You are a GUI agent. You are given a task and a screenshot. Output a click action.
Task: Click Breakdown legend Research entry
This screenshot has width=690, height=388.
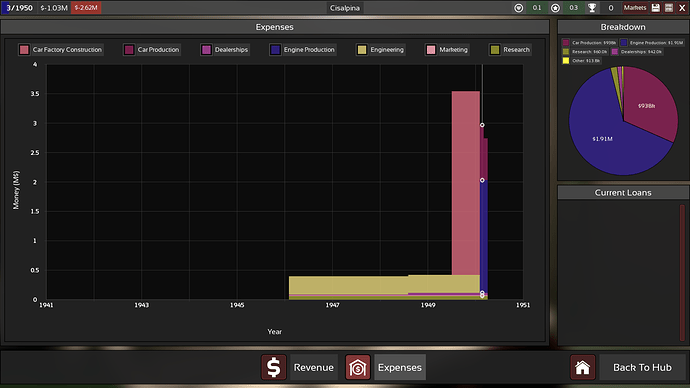tap(585, 51)
